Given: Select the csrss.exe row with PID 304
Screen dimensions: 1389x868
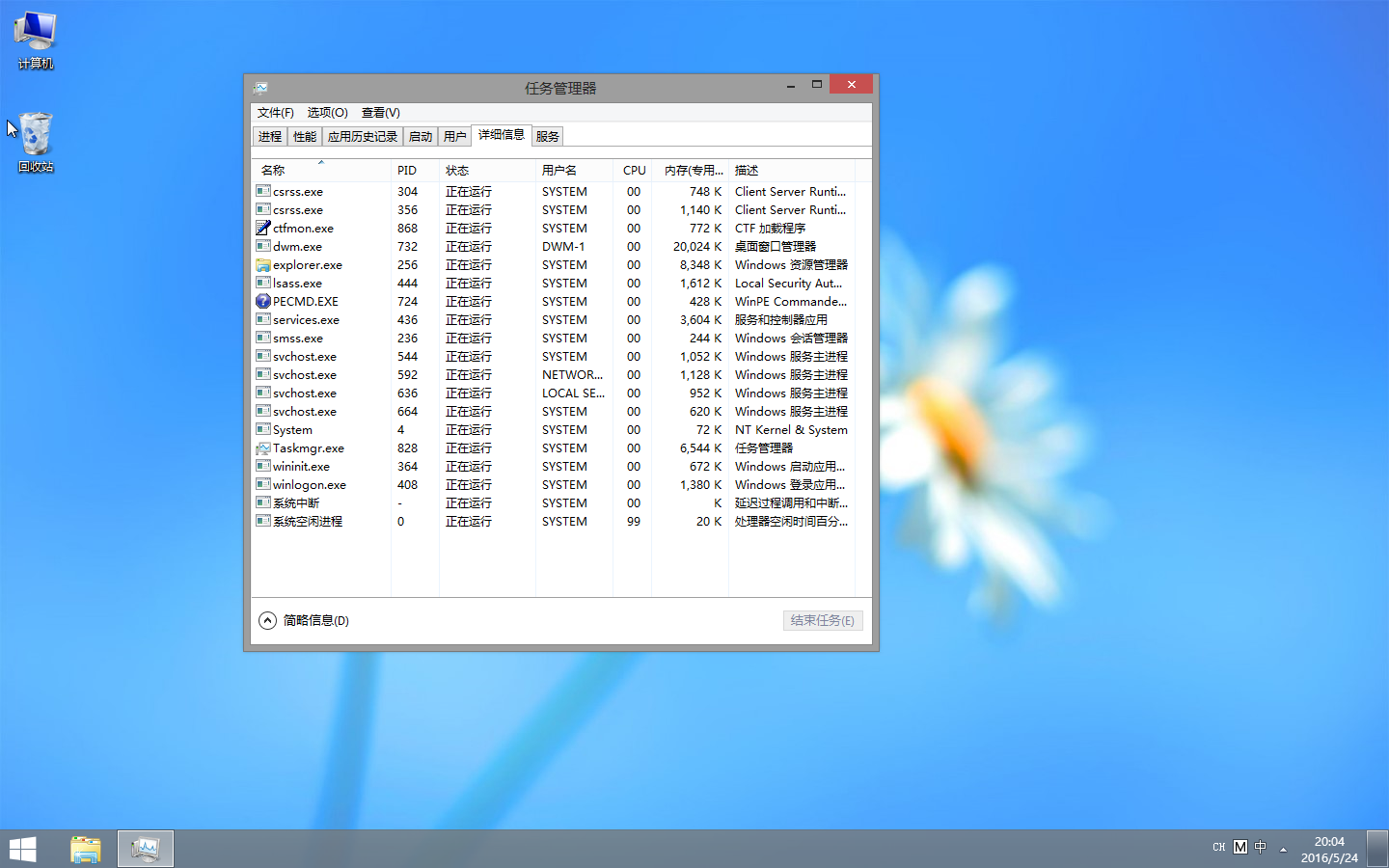Looking at the screenshot, I should [554, 191].
